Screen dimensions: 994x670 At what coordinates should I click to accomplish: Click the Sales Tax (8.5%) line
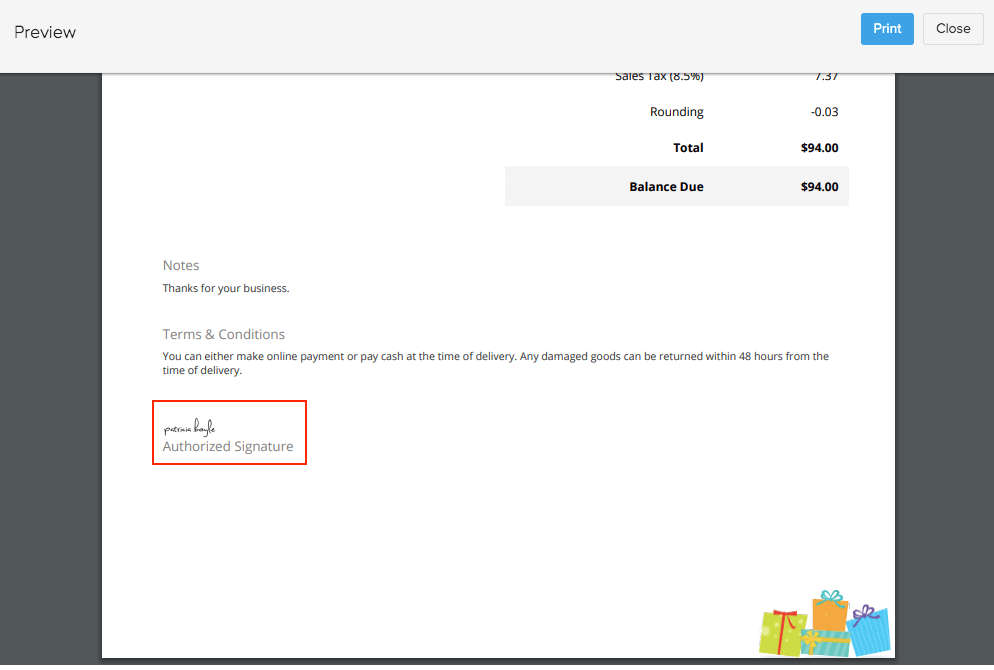pos(660,75)
